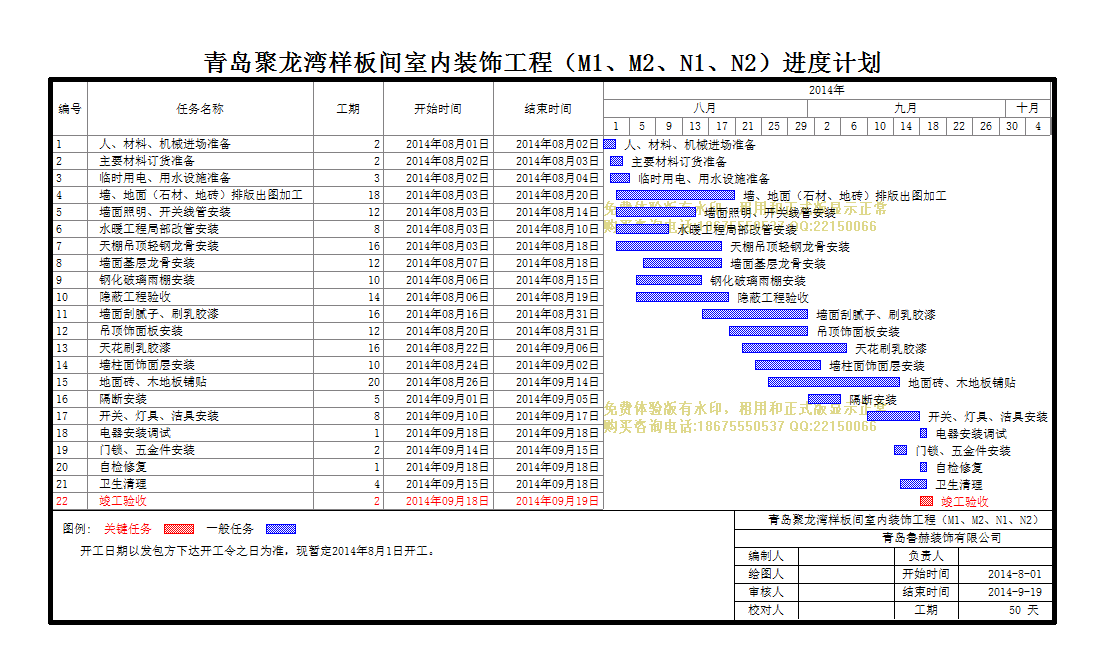Click the 负责人 label in title block
The width and height of the screenshot is (1103, 671).
[x=926, y=556]
